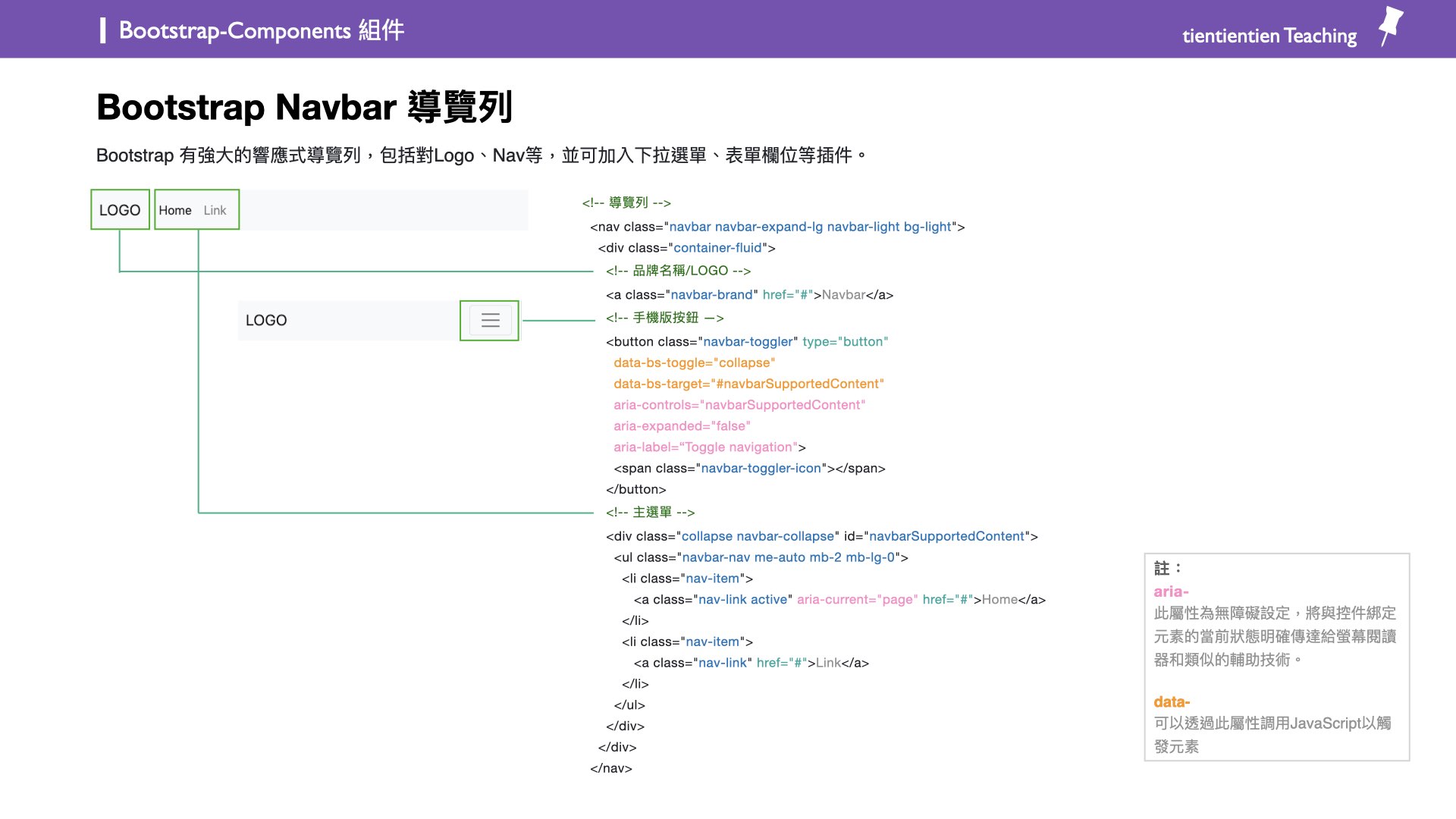
Task: Expand the navbarSupportedContent collapse div
Action: click(x=821, y=536)
